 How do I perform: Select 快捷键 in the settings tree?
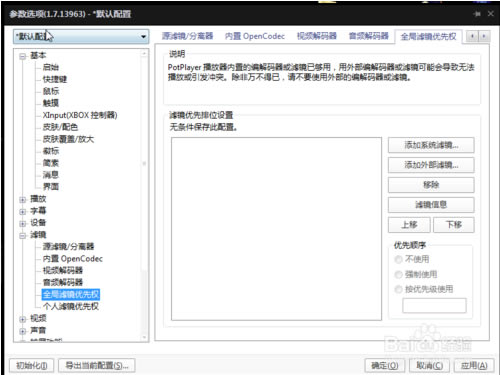[x=55, y=79]
